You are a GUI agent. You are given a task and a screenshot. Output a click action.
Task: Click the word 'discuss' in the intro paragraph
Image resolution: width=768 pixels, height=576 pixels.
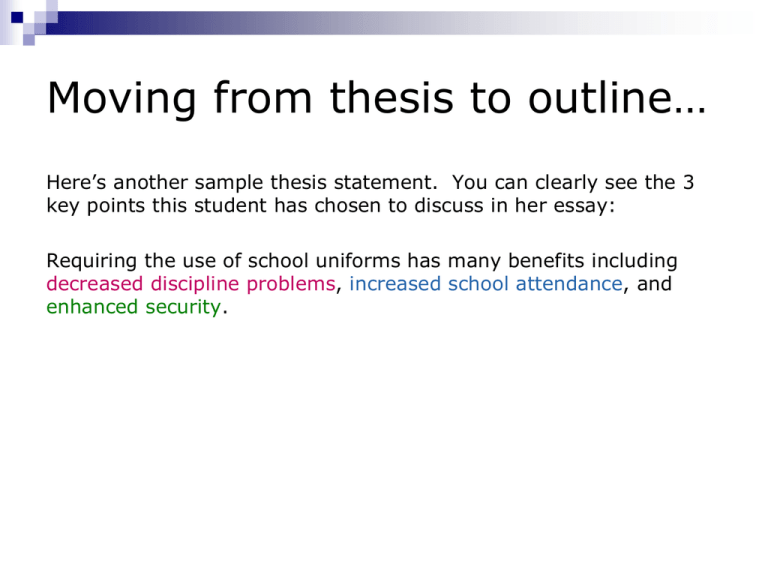449,205
